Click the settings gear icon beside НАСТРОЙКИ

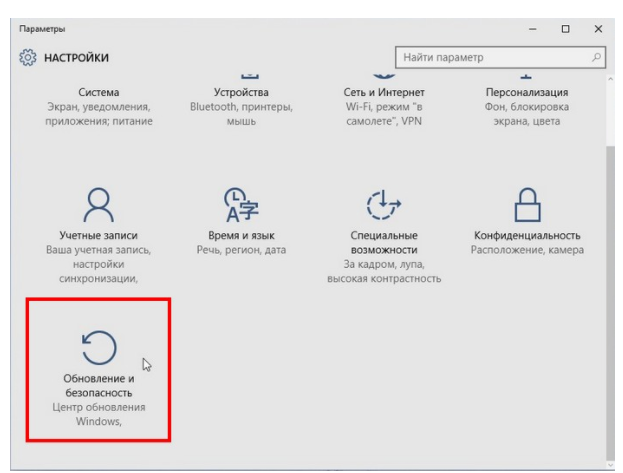click(28, 58)
